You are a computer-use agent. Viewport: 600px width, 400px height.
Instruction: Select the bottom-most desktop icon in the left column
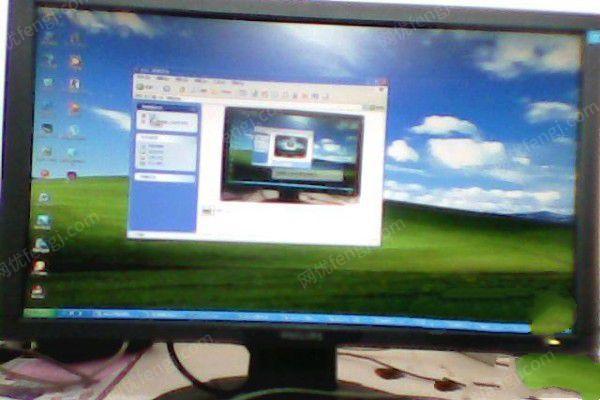tap(38, 292)
